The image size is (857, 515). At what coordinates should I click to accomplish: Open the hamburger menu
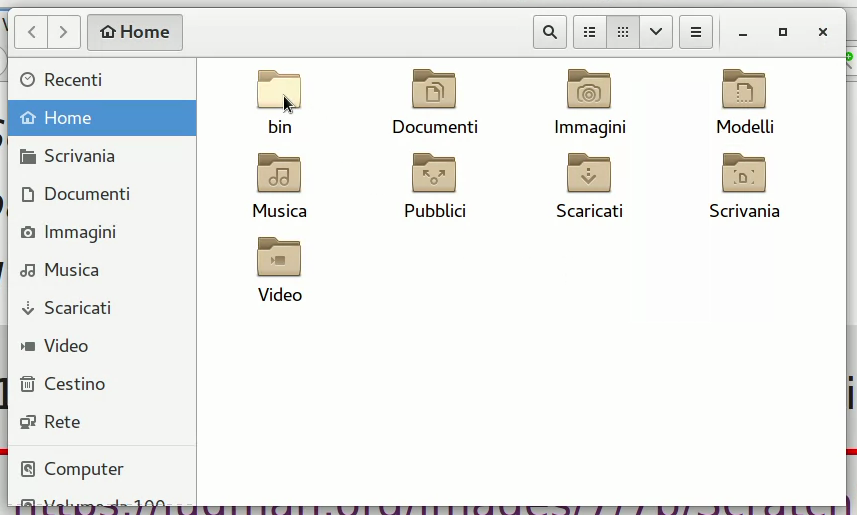[x=696, y=32]
